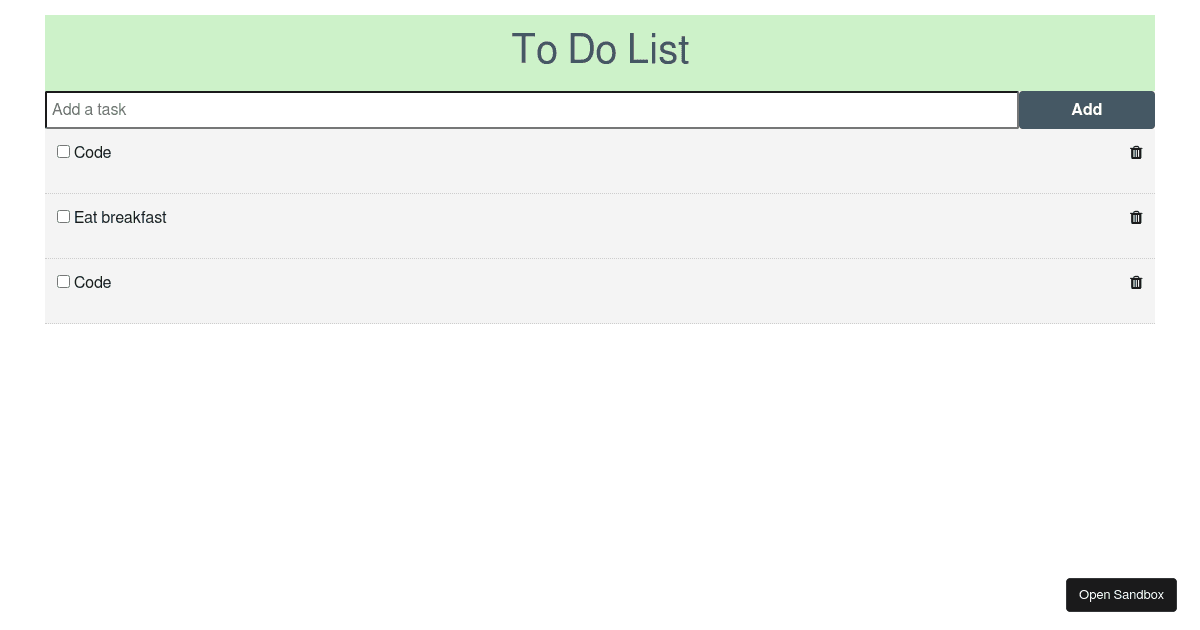This screenshot has height=630, width=1200.
Task: Select the "Eat breakfast" task text
Action: pos(120,217)
